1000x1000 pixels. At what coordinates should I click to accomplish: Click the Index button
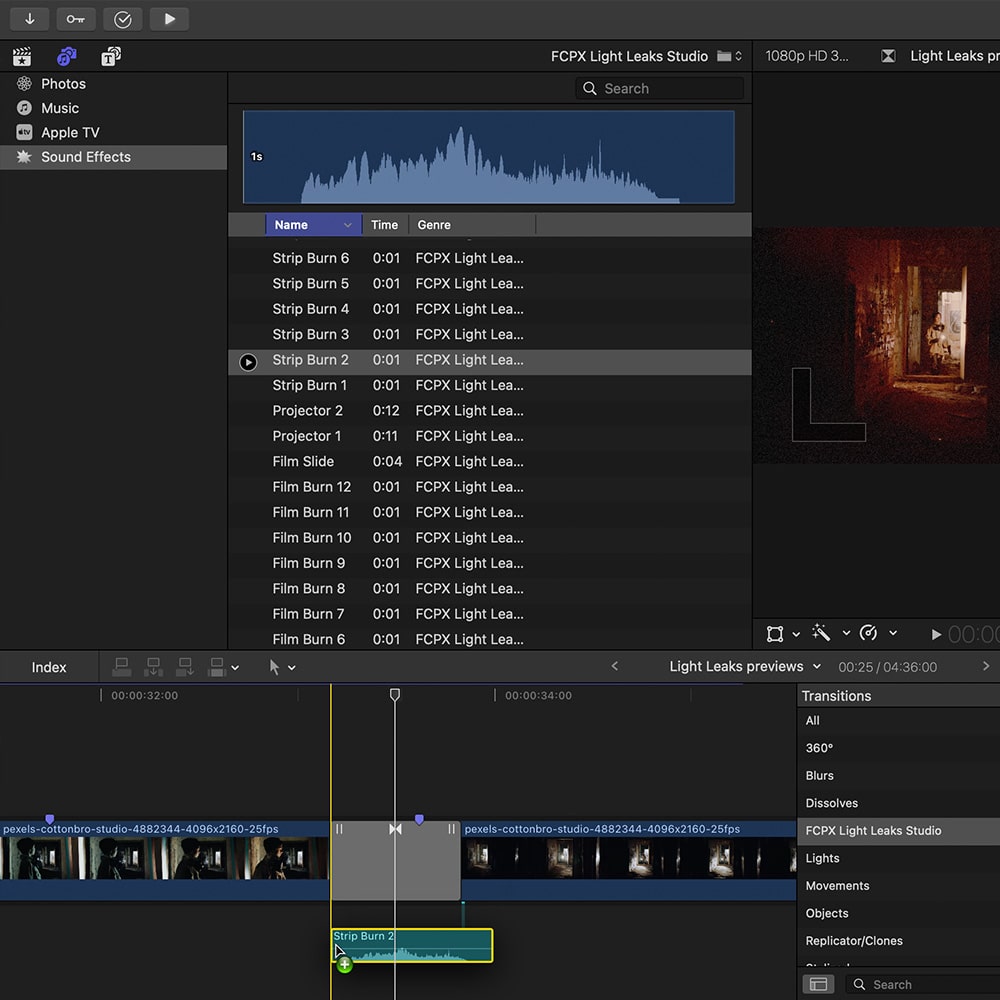pyautogui.click(x=49, y=667)
